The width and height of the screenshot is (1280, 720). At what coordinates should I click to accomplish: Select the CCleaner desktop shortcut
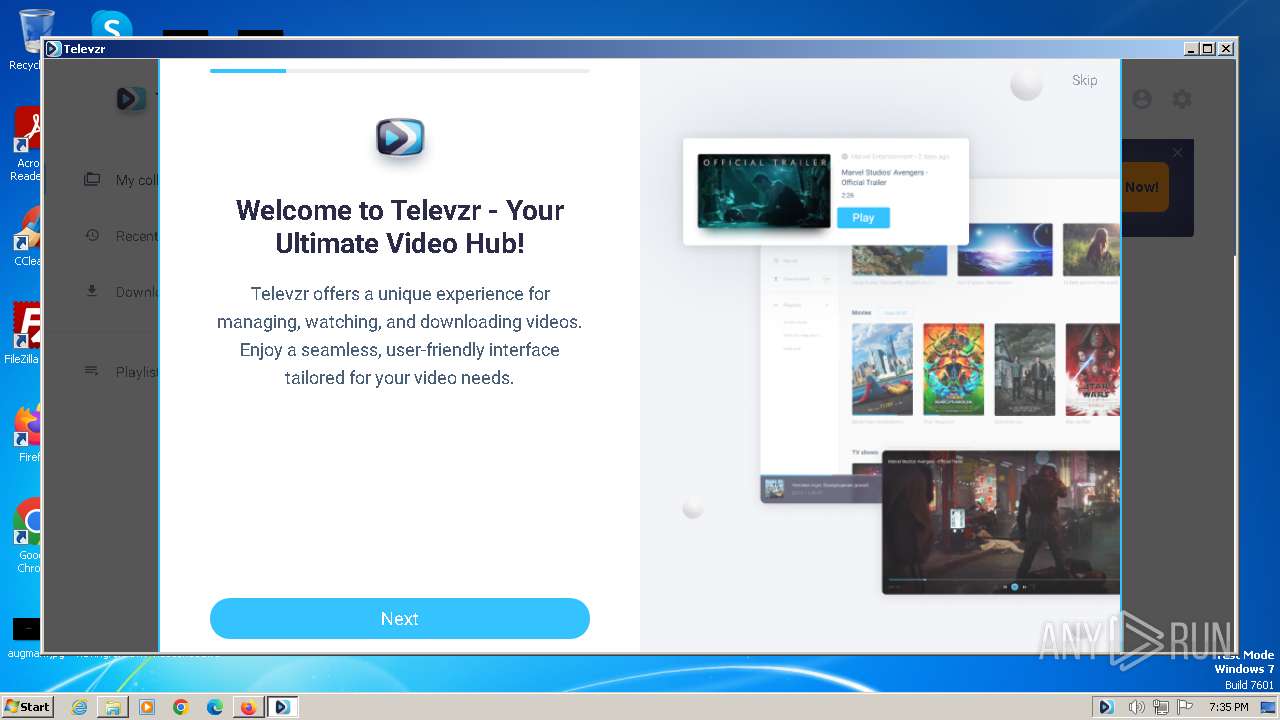click(27, 236)
